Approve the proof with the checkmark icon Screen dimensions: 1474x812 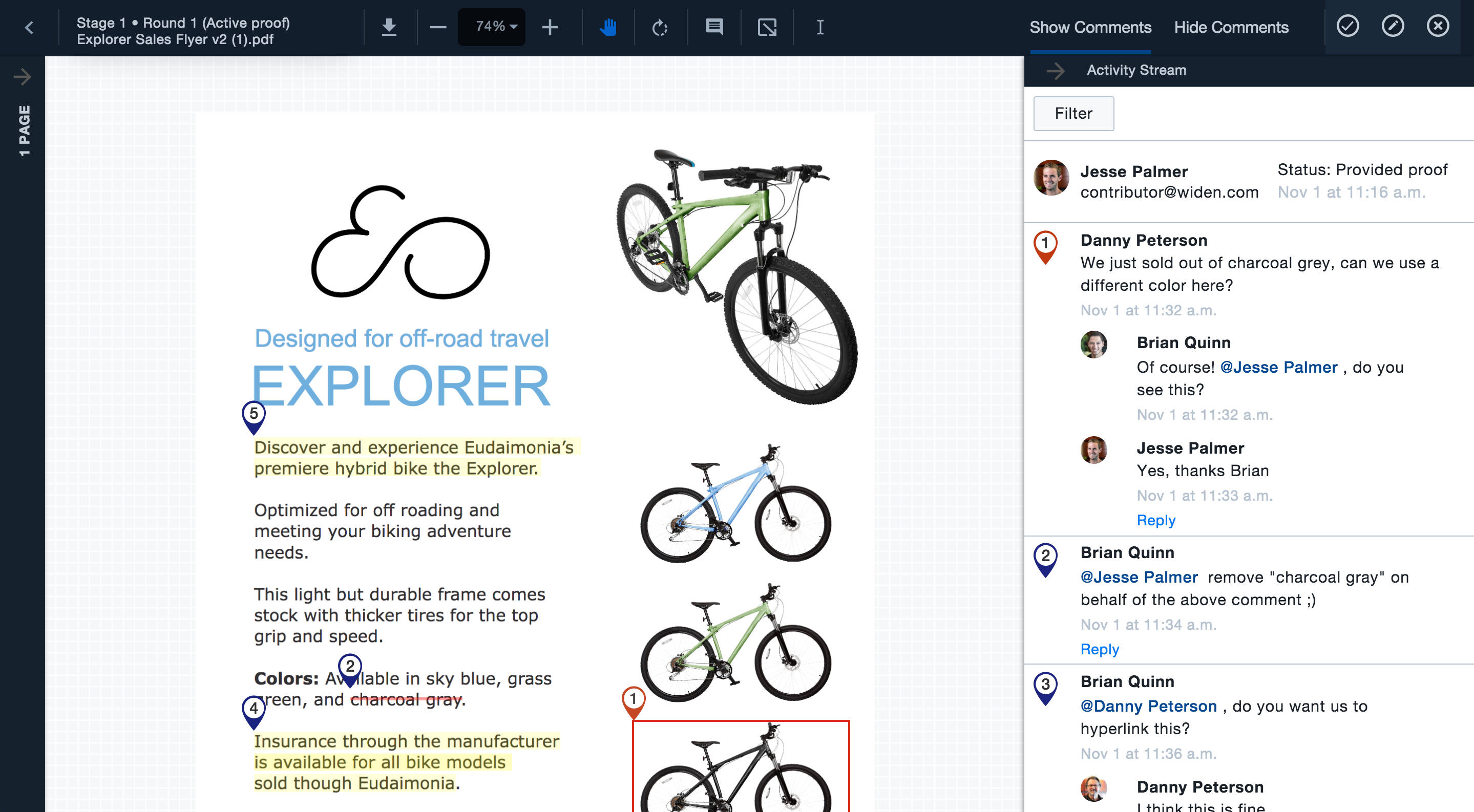click(x=1348, y=26)
